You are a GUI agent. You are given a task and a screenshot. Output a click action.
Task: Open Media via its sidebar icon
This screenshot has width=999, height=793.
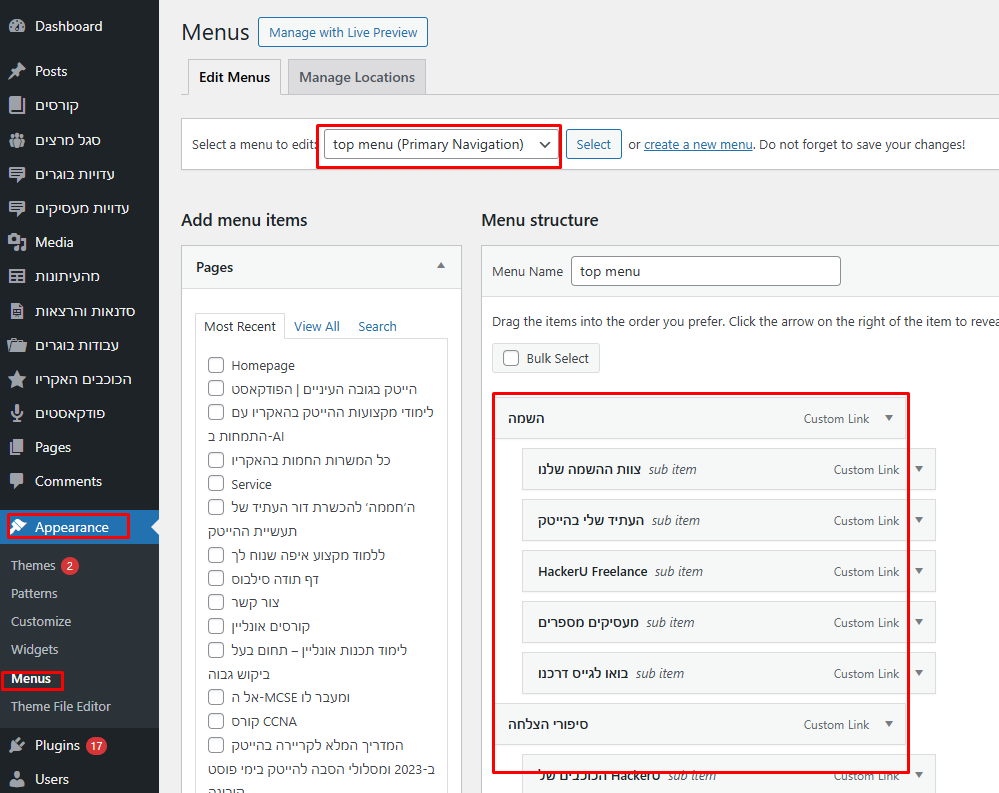point(17,242)
